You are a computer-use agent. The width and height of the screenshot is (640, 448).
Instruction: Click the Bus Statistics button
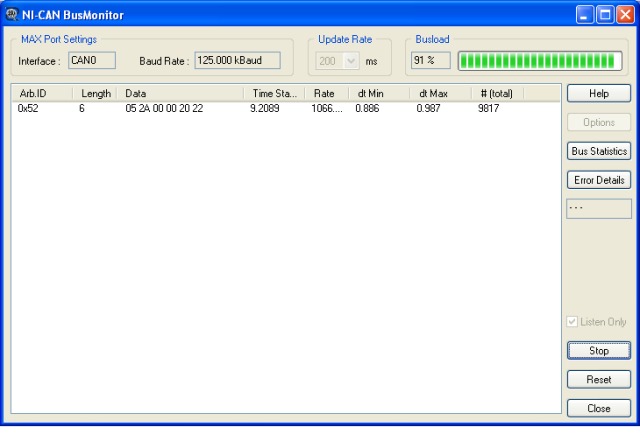pyautogui.click(x=598, y=151)
